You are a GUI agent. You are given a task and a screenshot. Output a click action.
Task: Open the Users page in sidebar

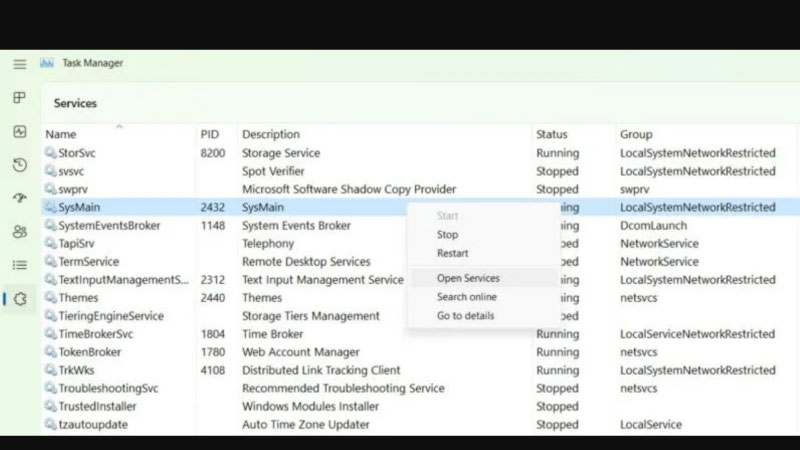[x=19, y=232]
